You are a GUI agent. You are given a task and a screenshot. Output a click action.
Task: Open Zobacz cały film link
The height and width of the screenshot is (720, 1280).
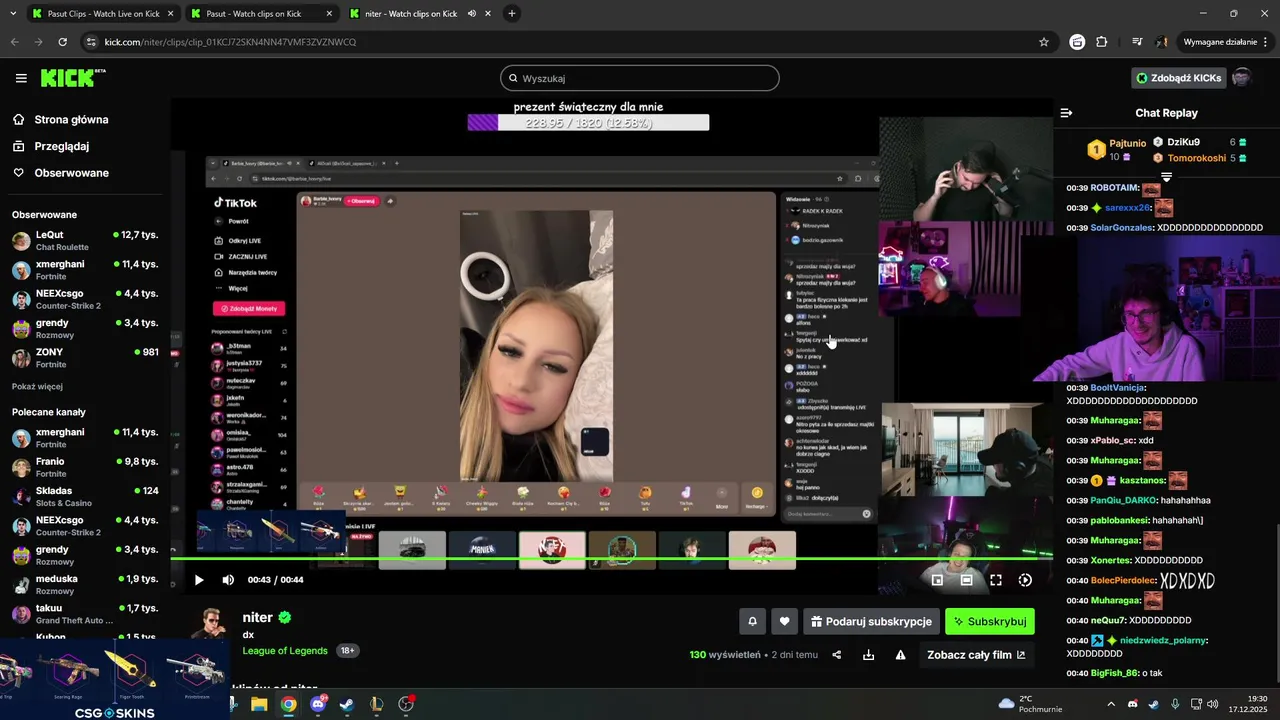click(x=976, y=655)
